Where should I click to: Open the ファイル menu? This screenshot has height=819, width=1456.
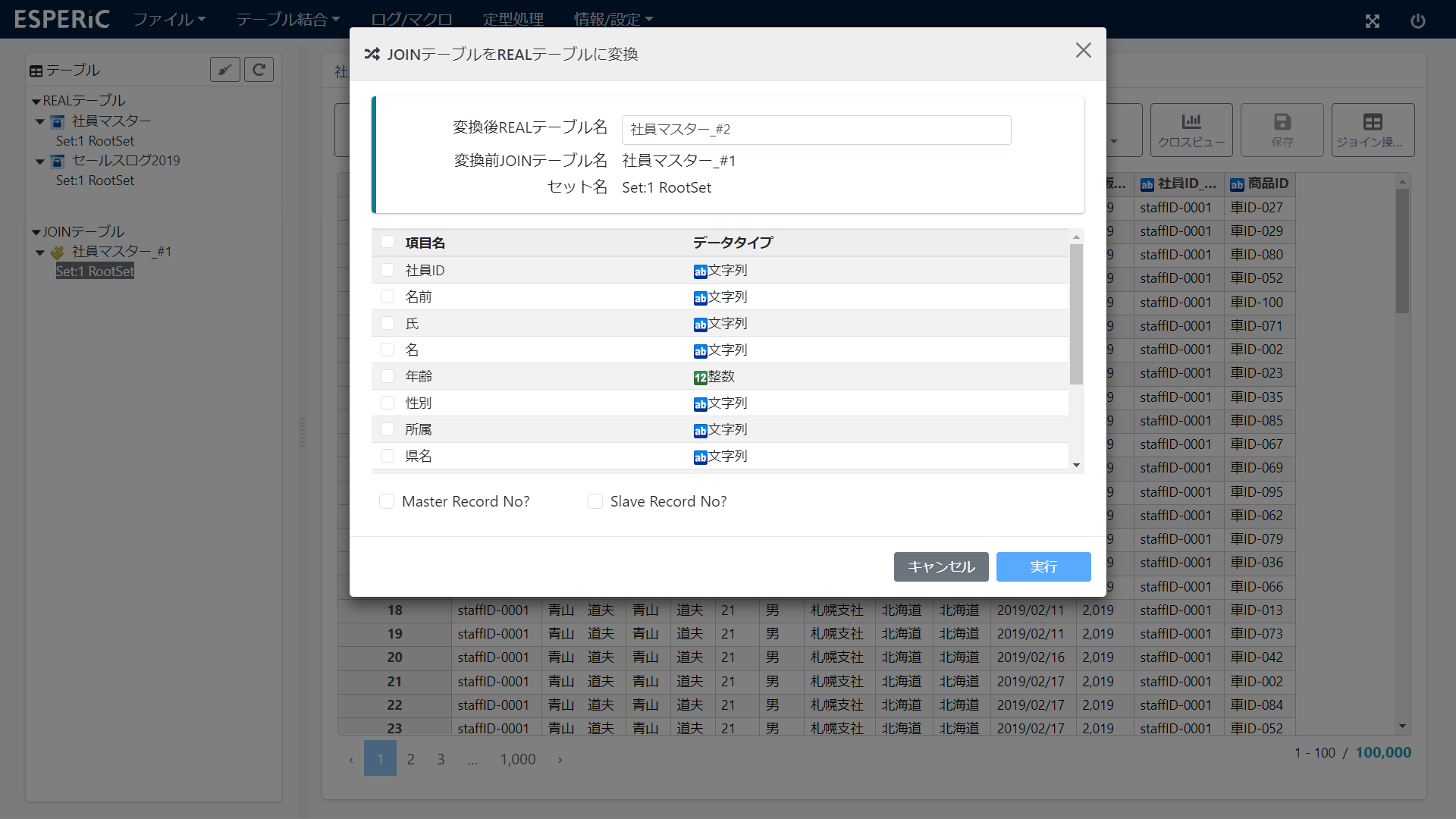(169, 19)
